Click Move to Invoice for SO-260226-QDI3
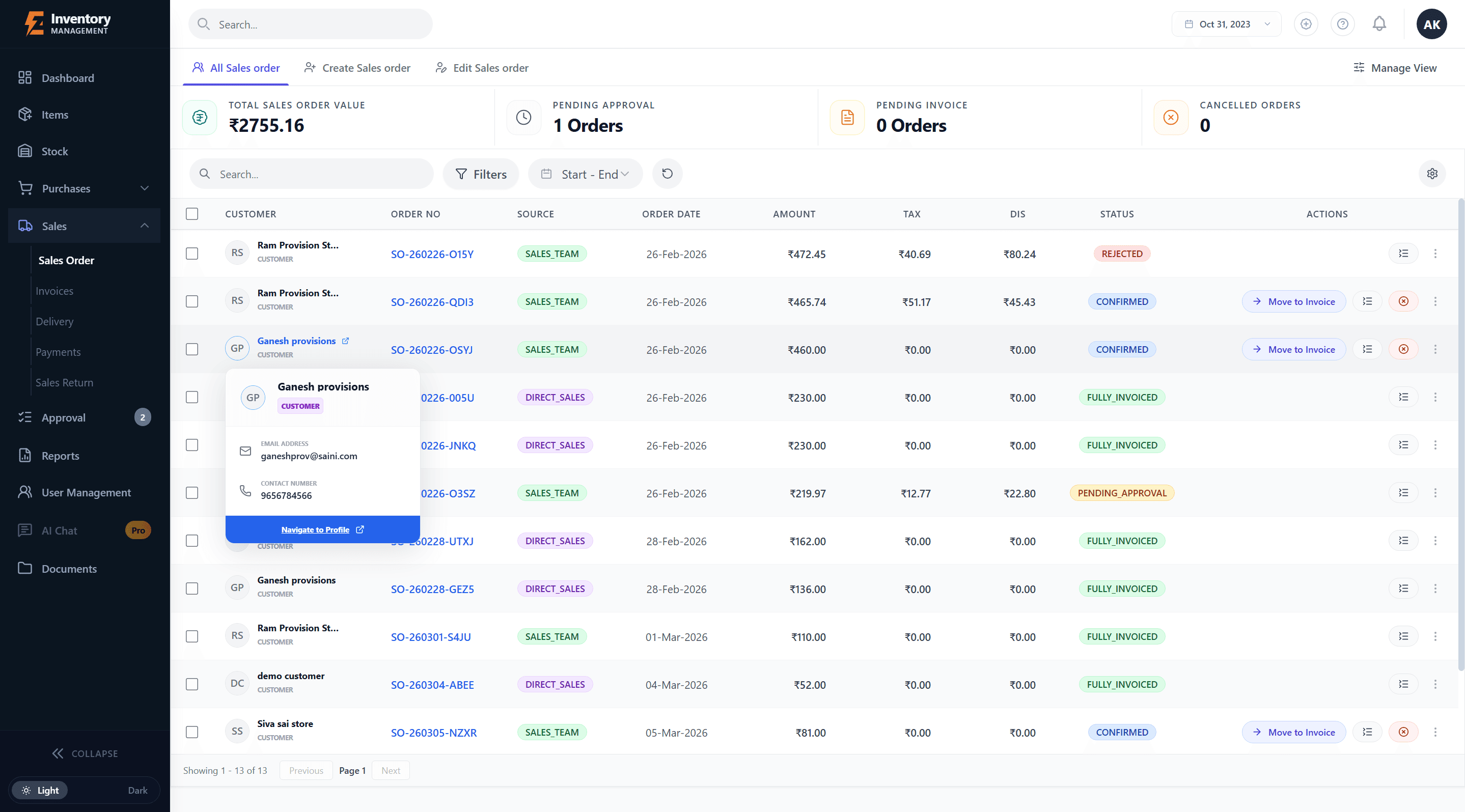1465x812 pixels. 1293,301
